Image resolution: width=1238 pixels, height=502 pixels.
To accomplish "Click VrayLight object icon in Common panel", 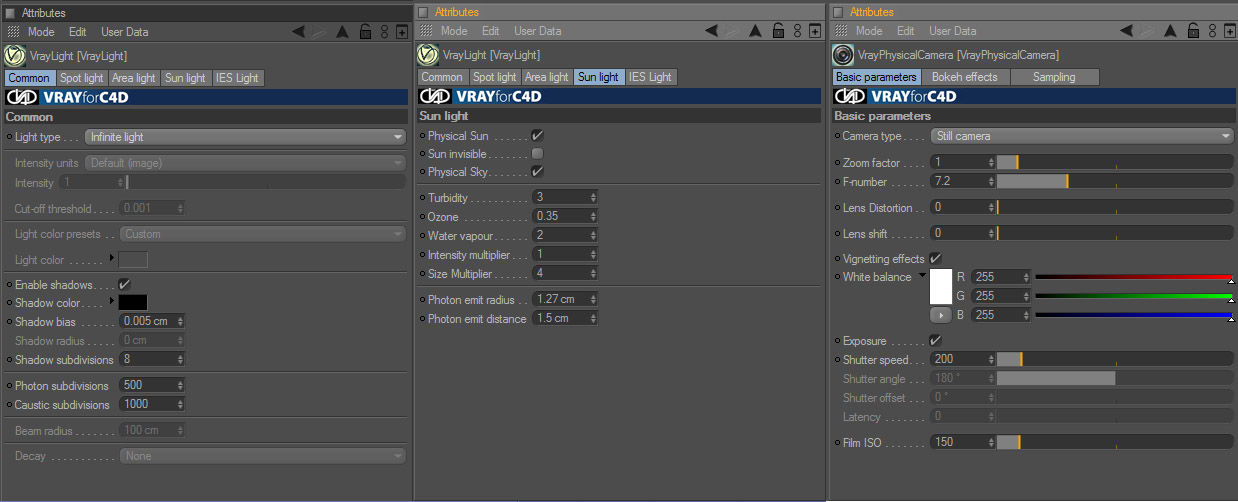I will click(15, 56).
